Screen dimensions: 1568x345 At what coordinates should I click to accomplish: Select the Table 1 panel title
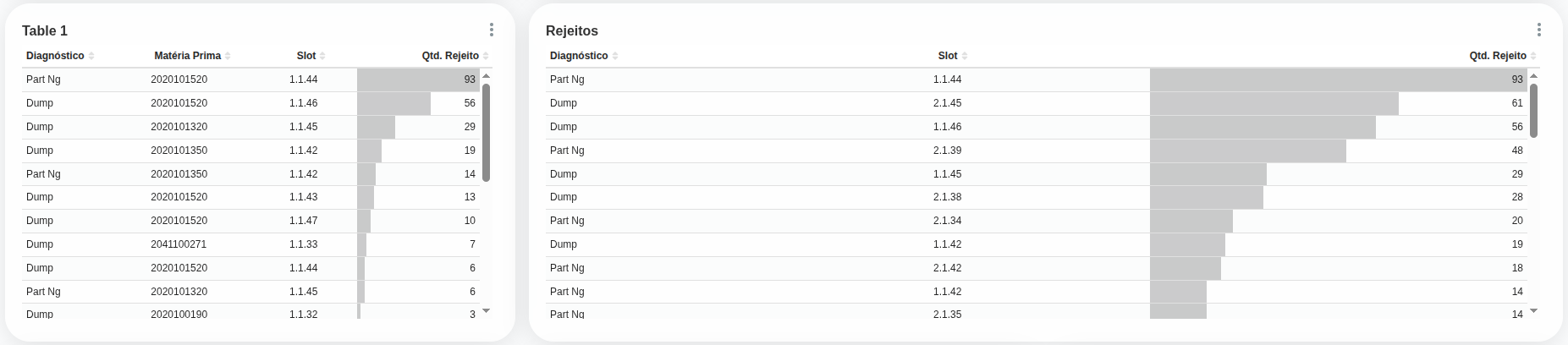[x=45, y=31]
